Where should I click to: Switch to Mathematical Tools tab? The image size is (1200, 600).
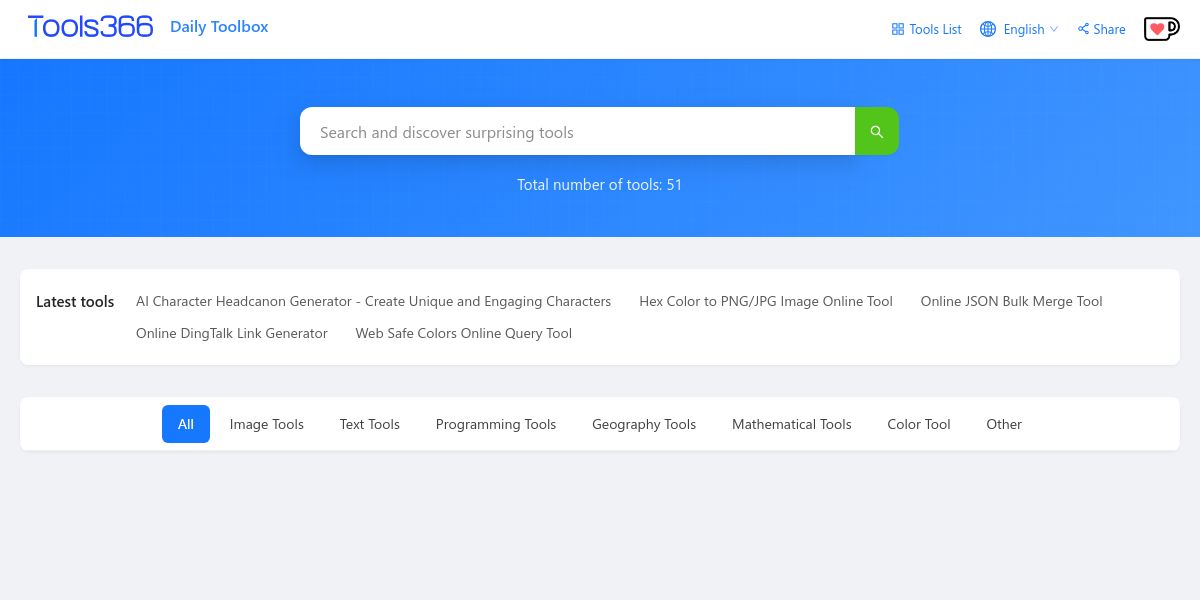792,424
